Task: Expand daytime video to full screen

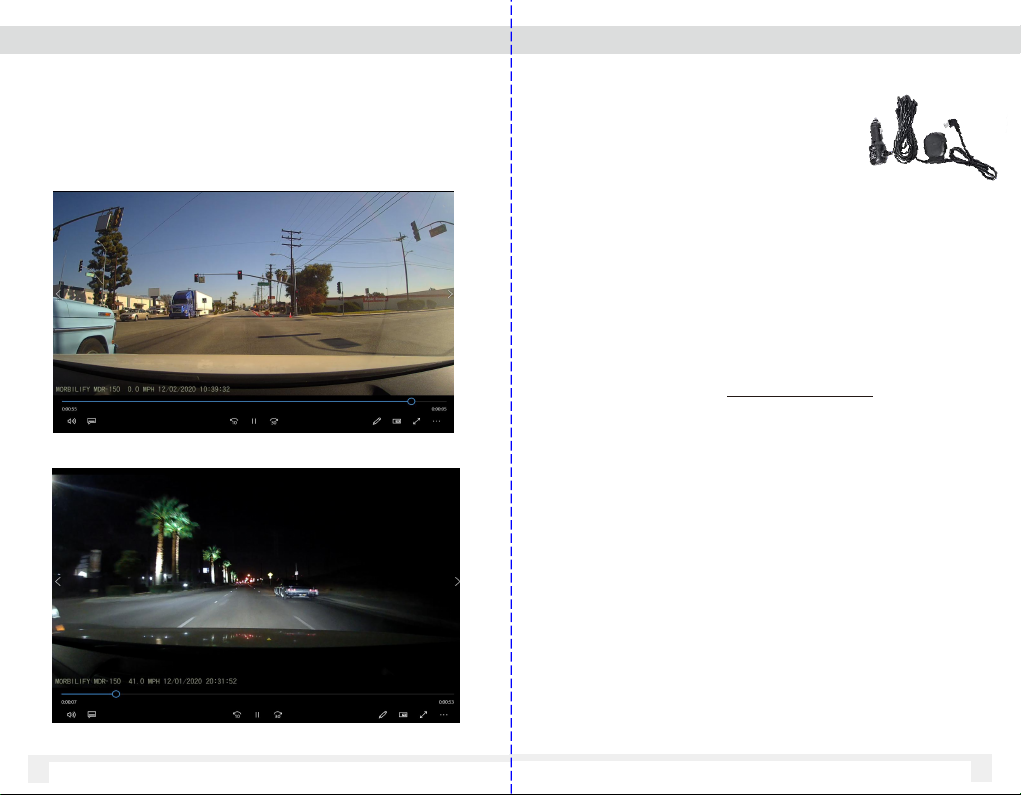Action: (417, 421)
